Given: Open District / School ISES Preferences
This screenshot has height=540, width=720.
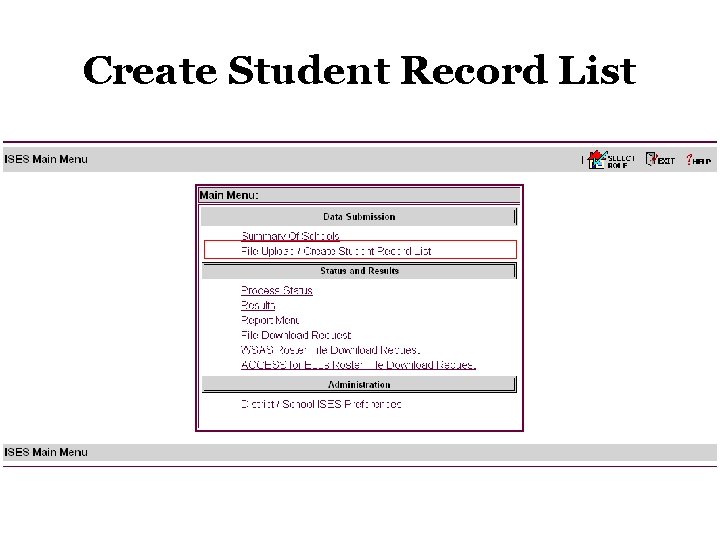Looking at the screenshot, I should [x=321, y=404].
